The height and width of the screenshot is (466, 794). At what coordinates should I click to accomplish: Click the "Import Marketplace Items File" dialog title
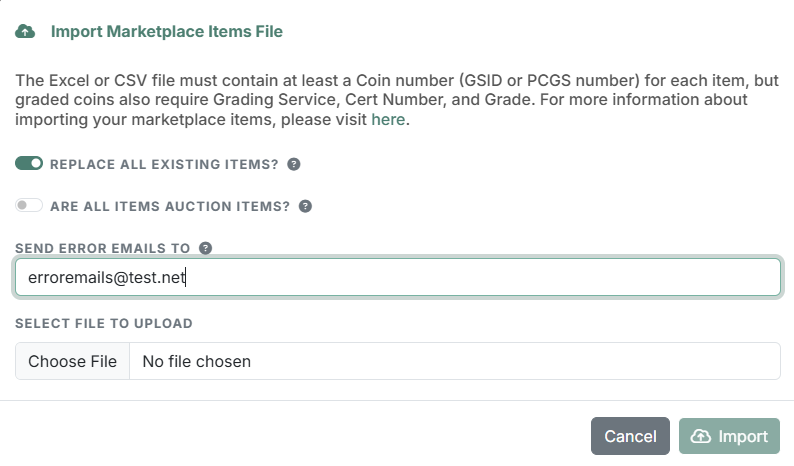167,31
